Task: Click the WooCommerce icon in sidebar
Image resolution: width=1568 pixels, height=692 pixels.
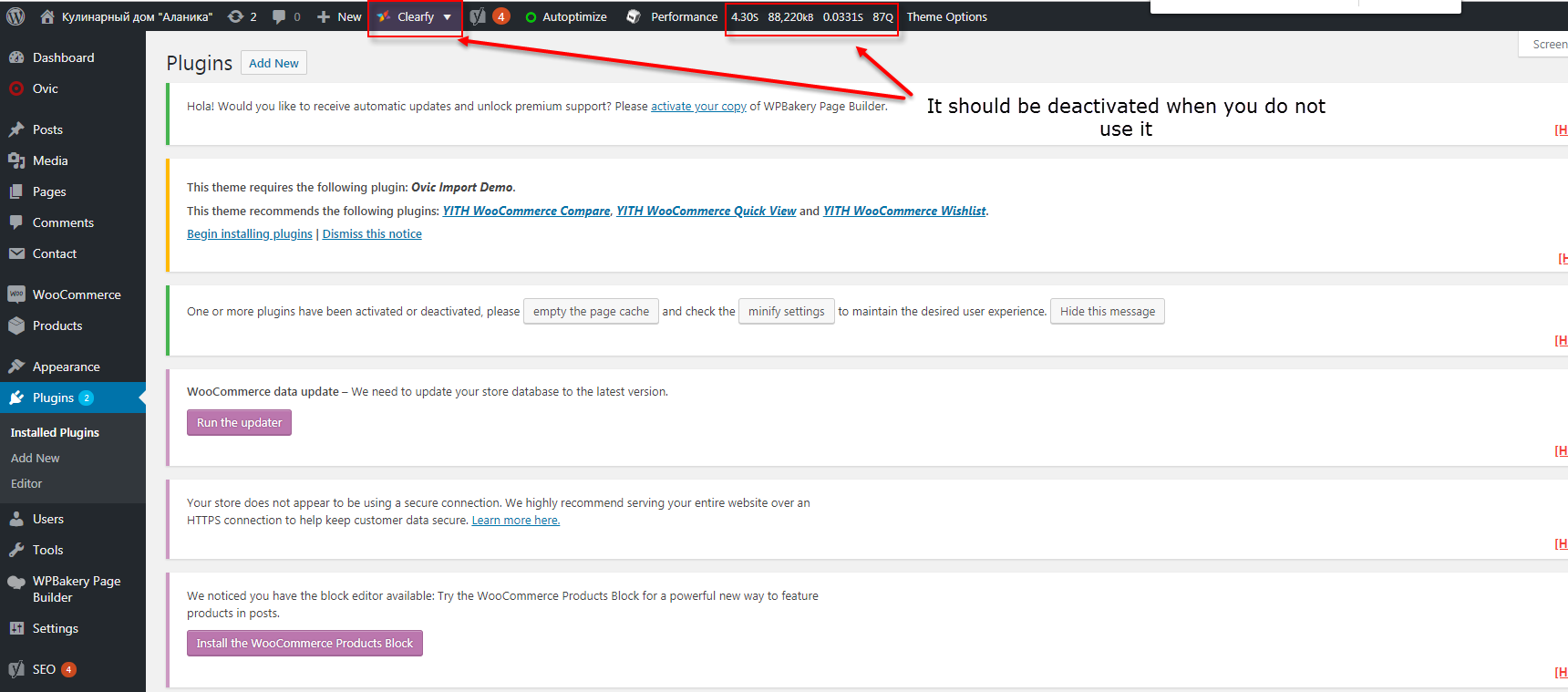Action: (x=16, y=294)
